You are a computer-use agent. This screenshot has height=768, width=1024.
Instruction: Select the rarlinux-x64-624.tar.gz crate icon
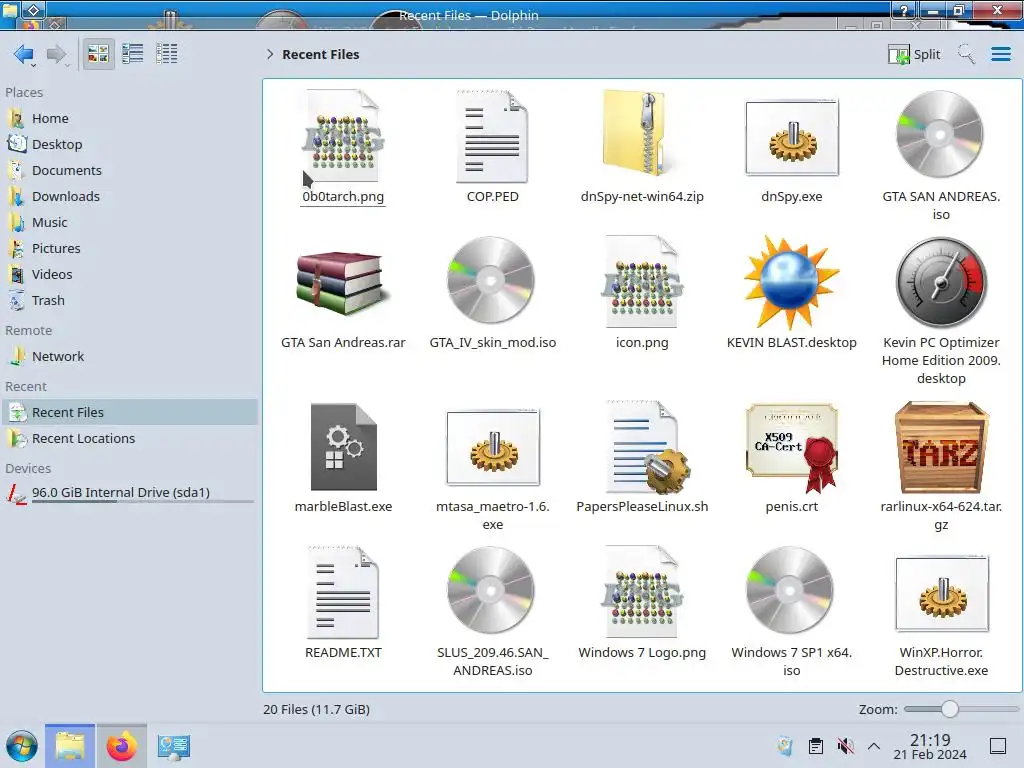pyautogui.click(x=941, y=447)
